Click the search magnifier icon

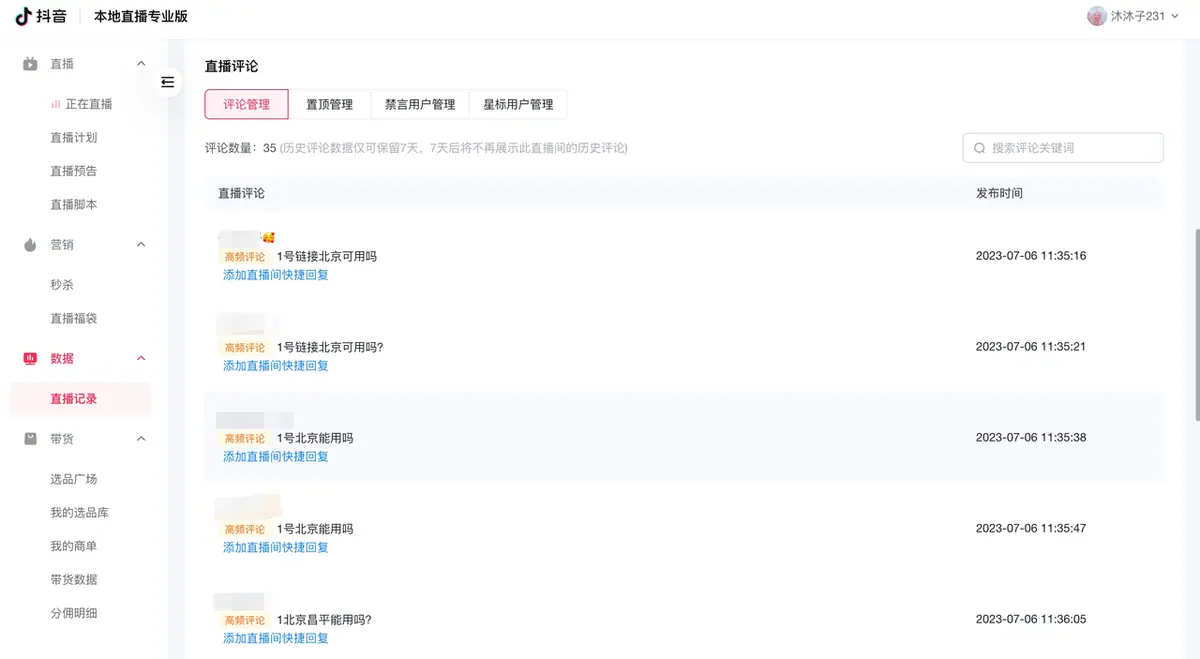[x=979, y=148]
